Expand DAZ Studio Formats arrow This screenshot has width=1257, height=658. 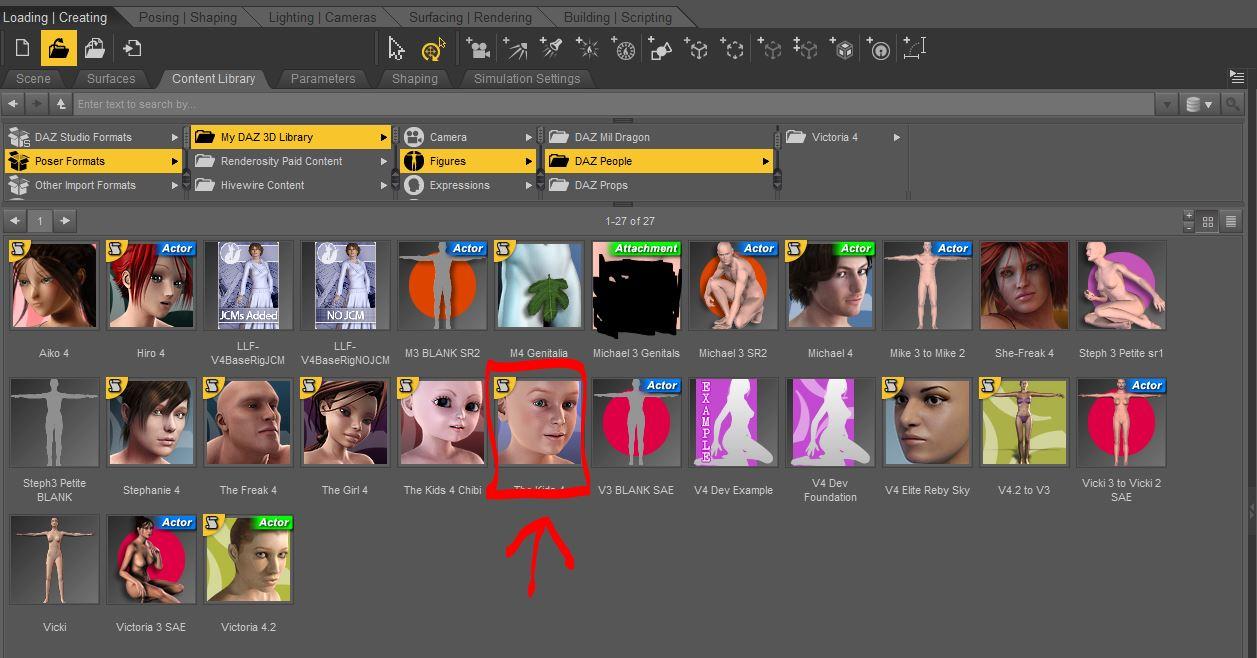coord(175,137)
